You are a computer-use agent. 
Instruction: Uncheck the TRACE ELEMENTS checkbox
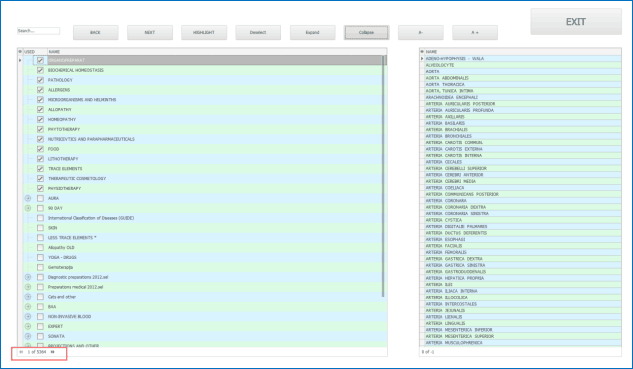pyautogui.click(x=40, y=169)
